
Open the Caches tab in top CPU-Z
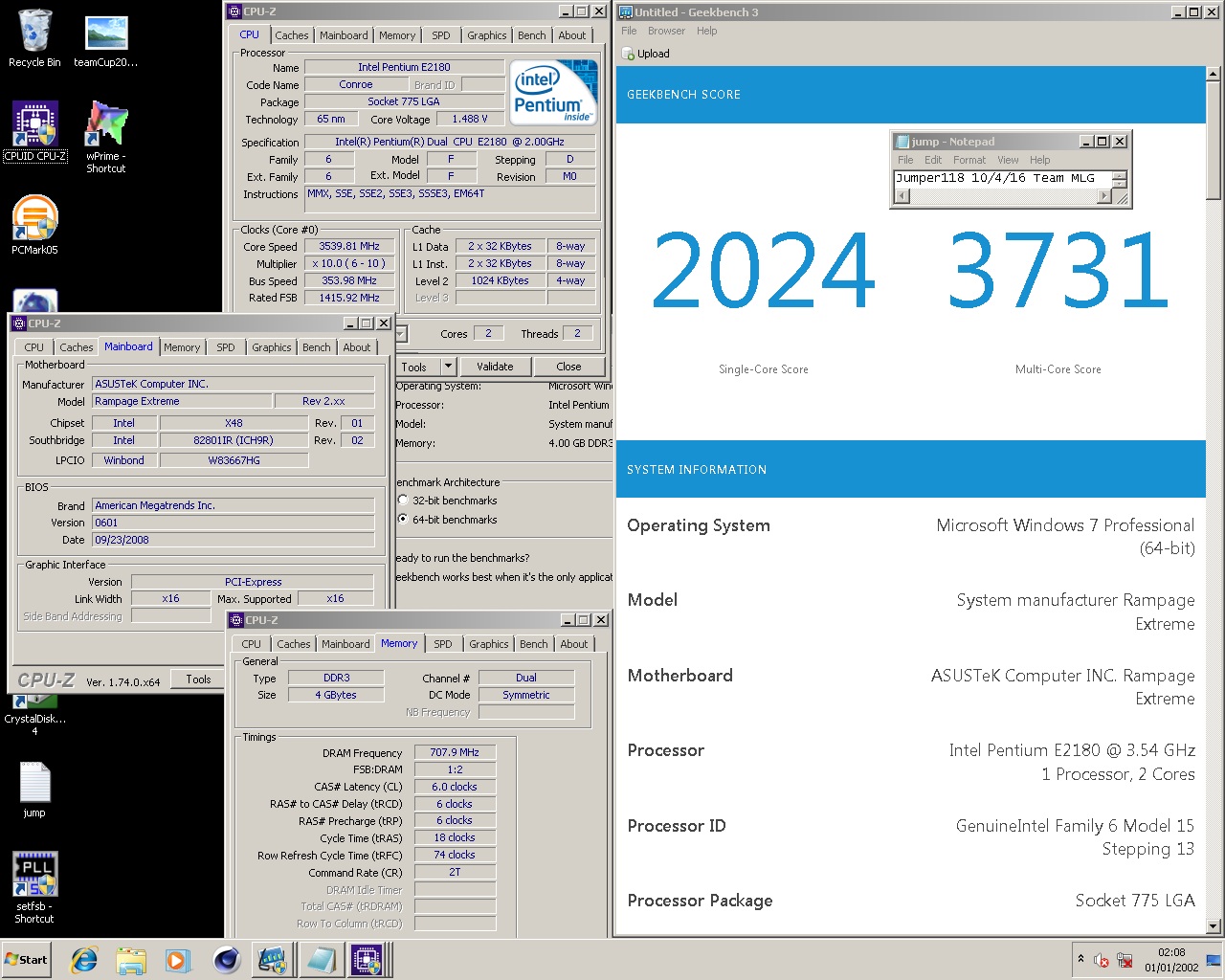pos(292,35)
